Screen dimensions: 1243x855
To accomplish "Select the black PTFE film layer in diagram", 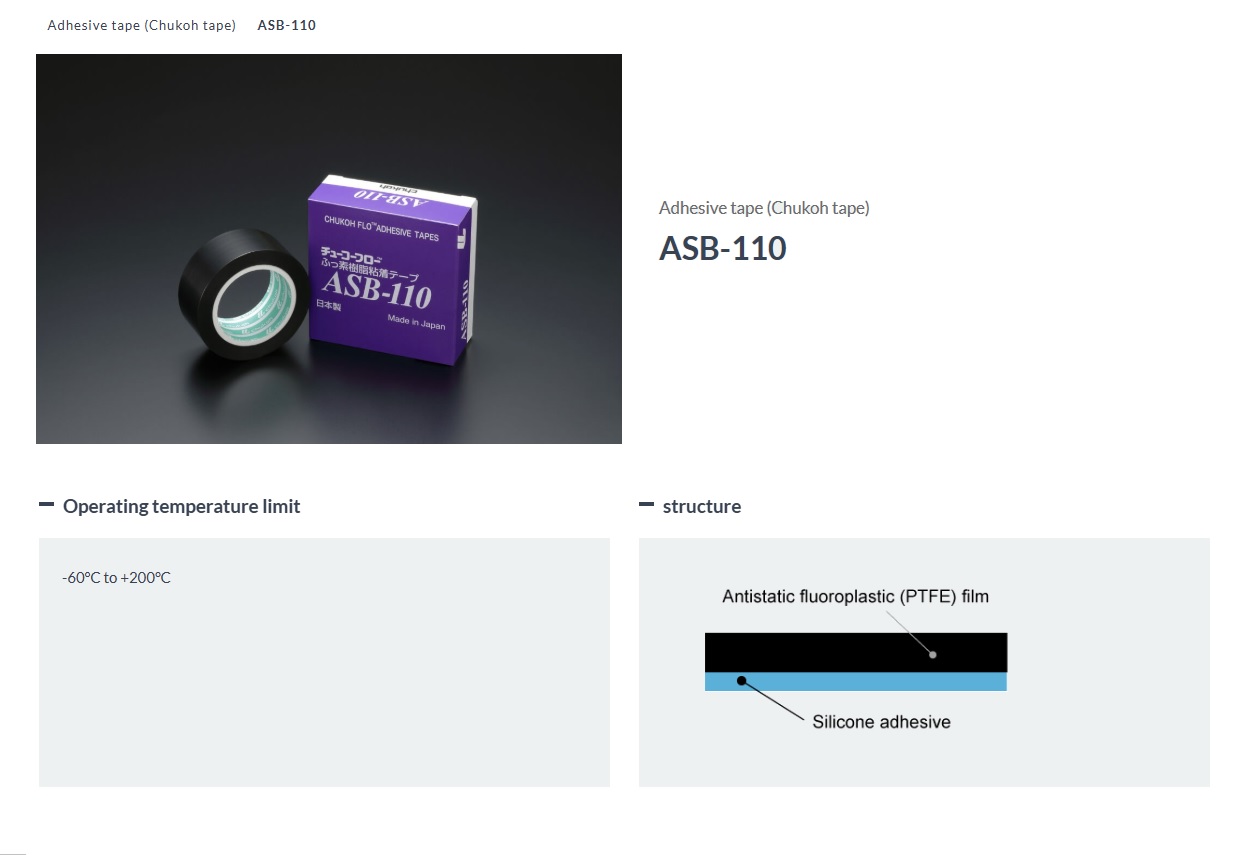I will pyautogui.click(x=820, y=651).
